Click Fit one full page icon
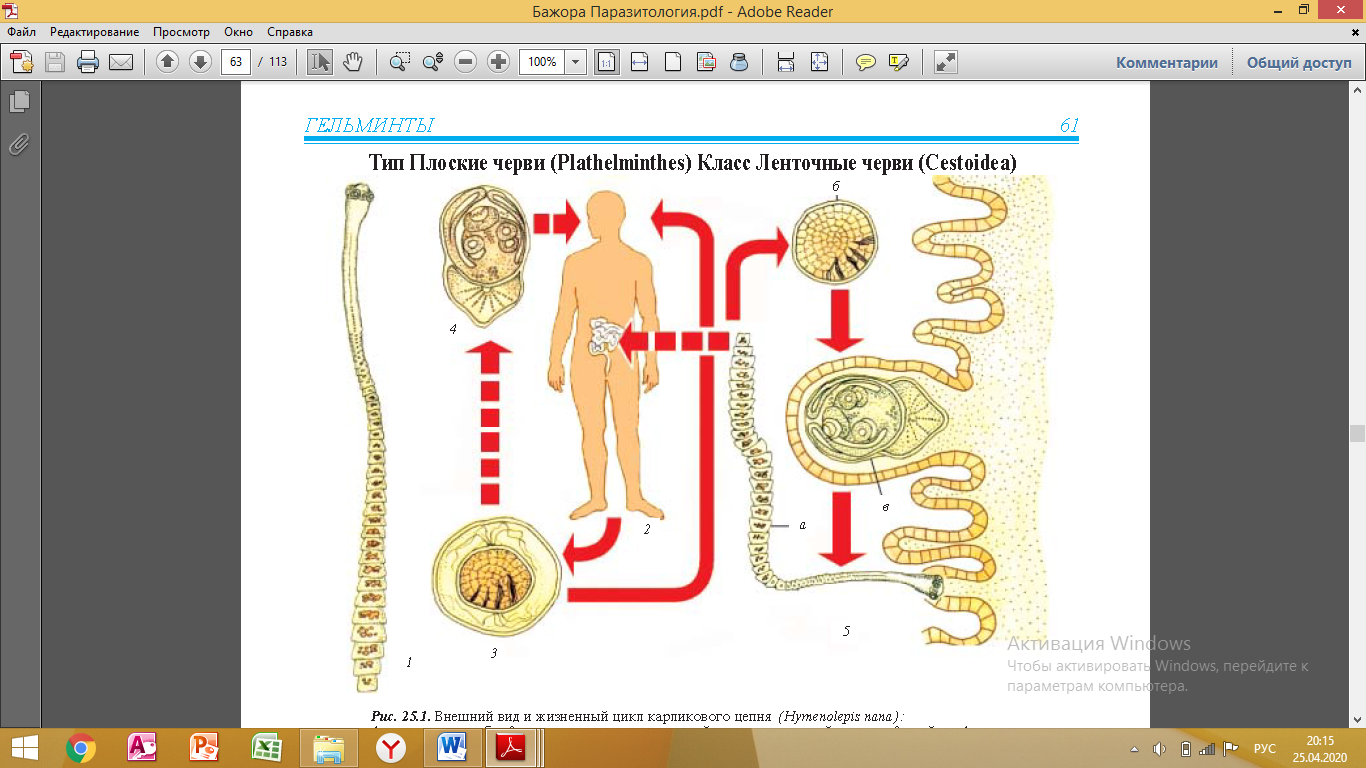This screenshot has height=768, width=1366. pyautogui.click(x=819, y=62)
